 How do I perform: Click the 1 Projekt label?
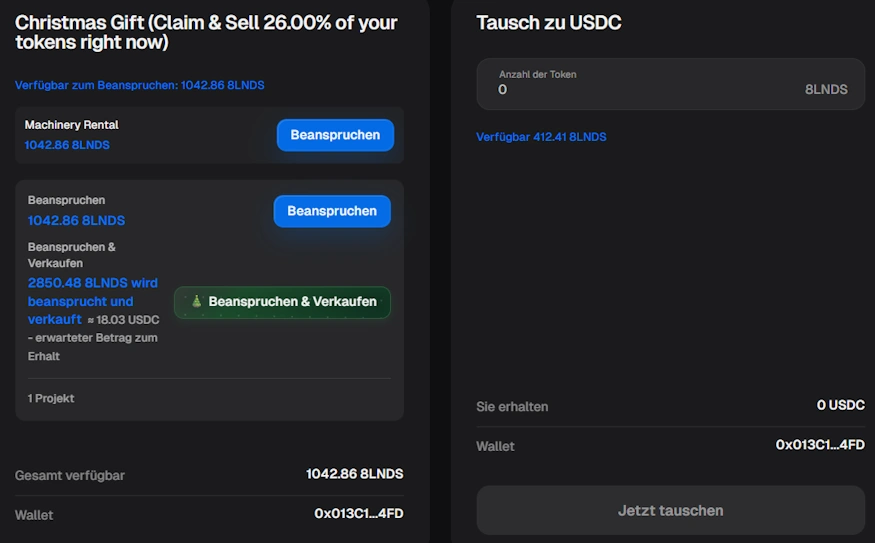point(51,398)
